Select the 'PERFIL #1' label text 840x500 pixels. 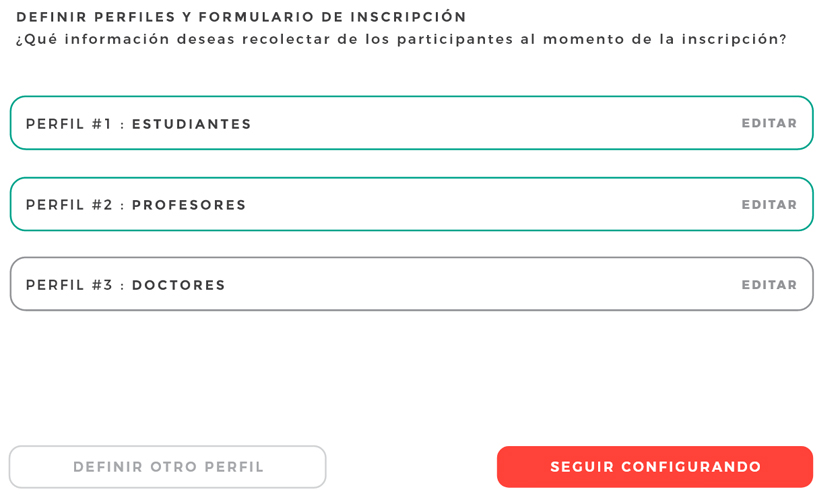point(69,124)
